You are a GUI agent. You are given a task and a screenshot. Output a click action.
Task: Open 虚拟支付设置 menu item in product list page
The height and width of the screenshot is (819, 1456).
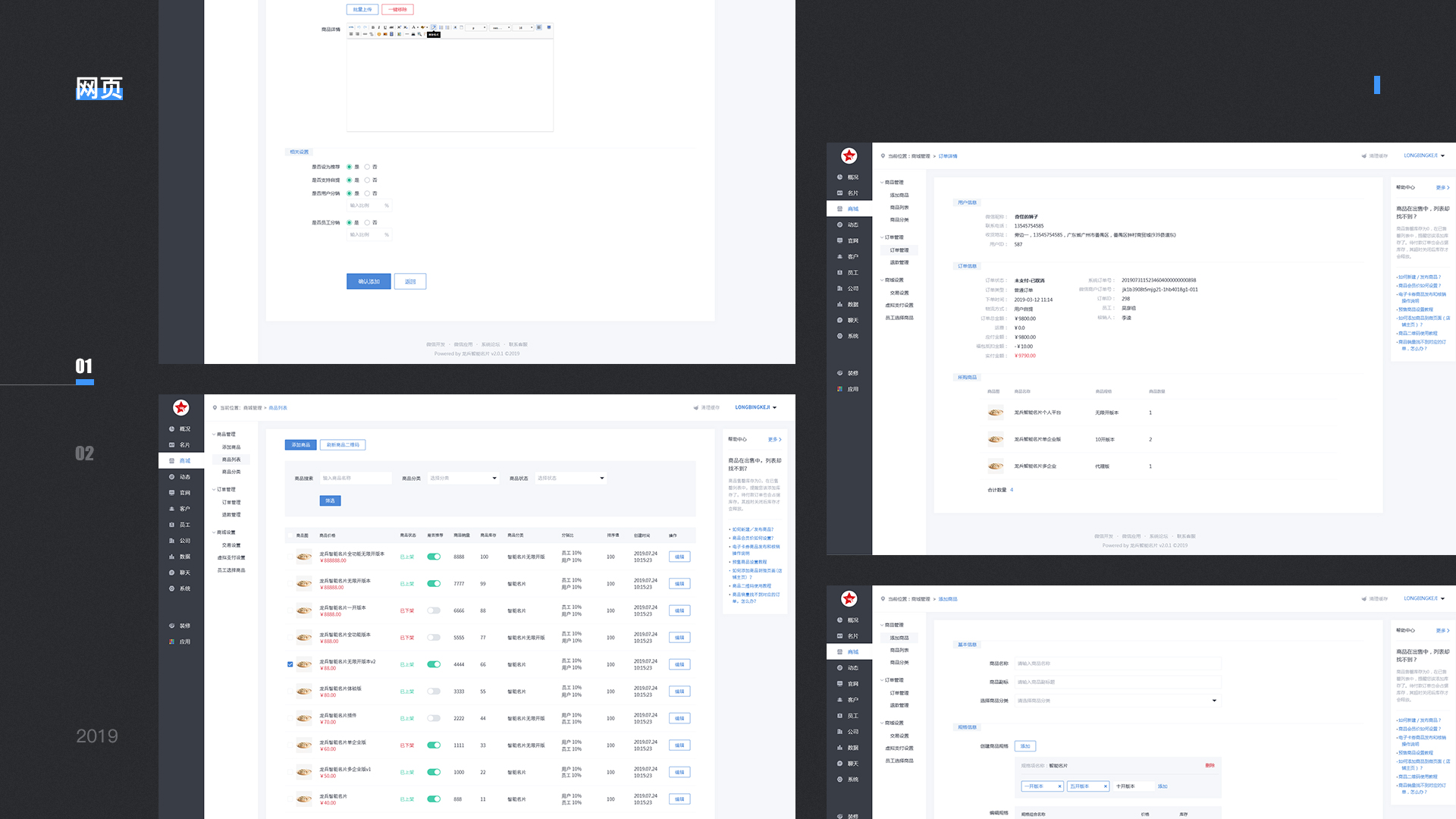pyautogui.click(x=231, y=557)
